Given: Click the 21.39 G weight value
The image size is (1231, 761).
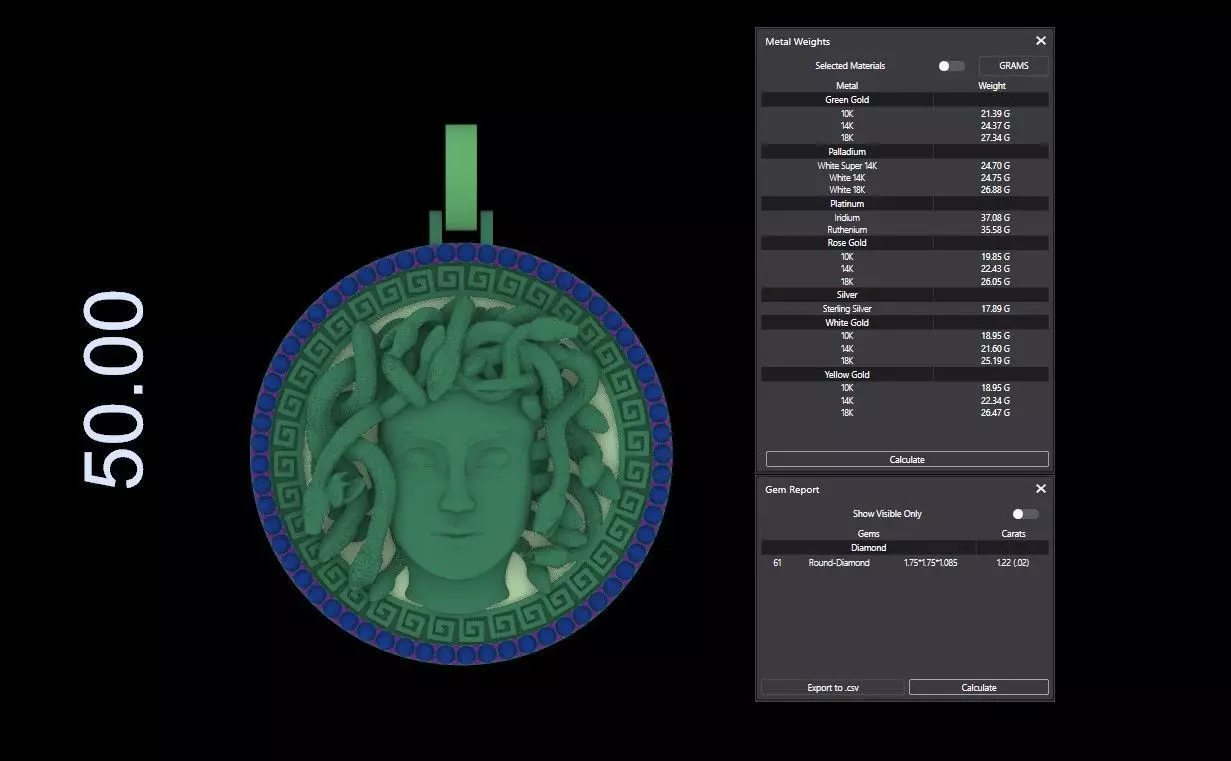Looking at the screenshot, I should [x=995, y=114].
